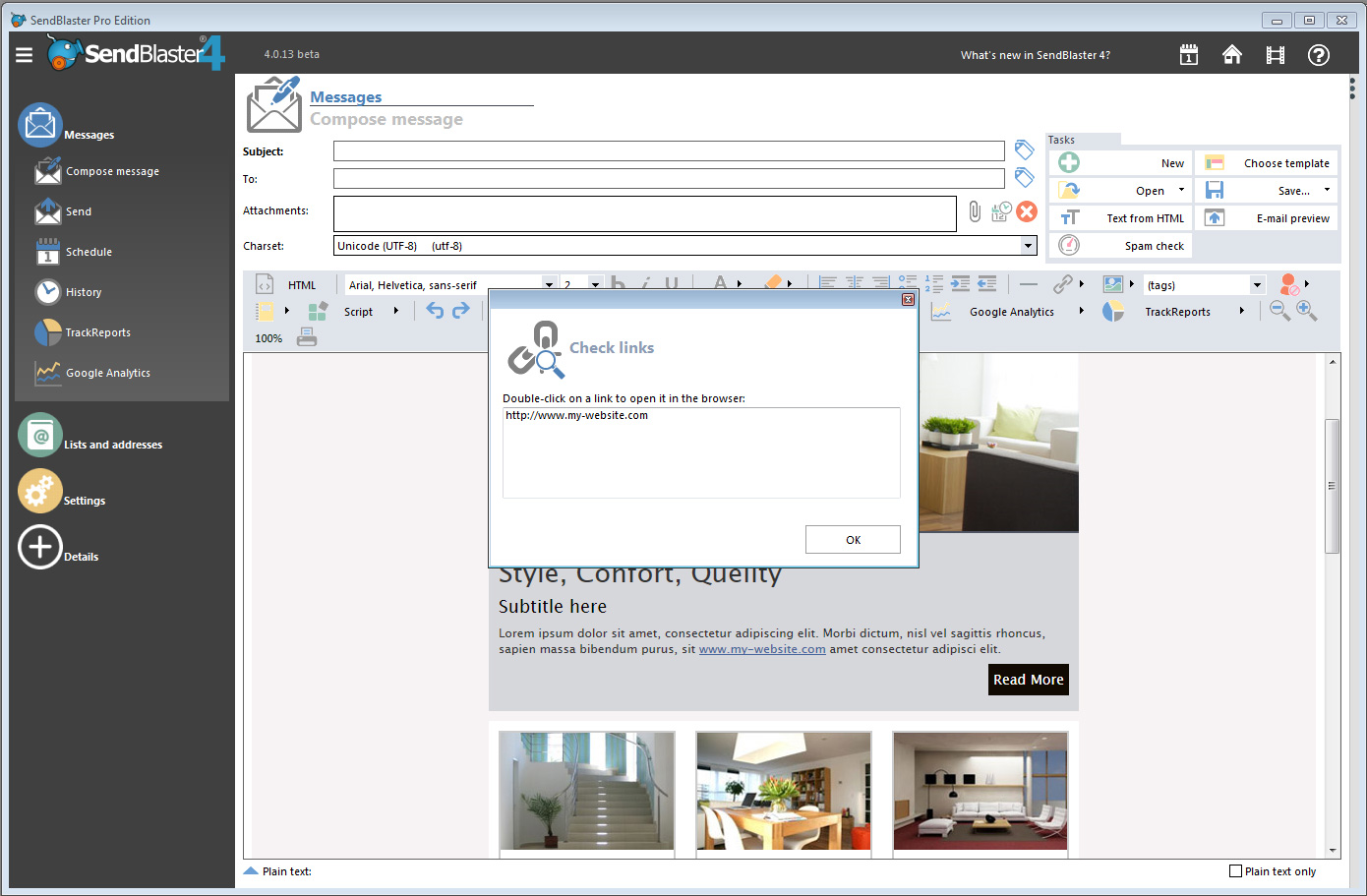1367x896 pixels.
Task: Click the paperclip attach file icon
Action: (x=974, y=211)
